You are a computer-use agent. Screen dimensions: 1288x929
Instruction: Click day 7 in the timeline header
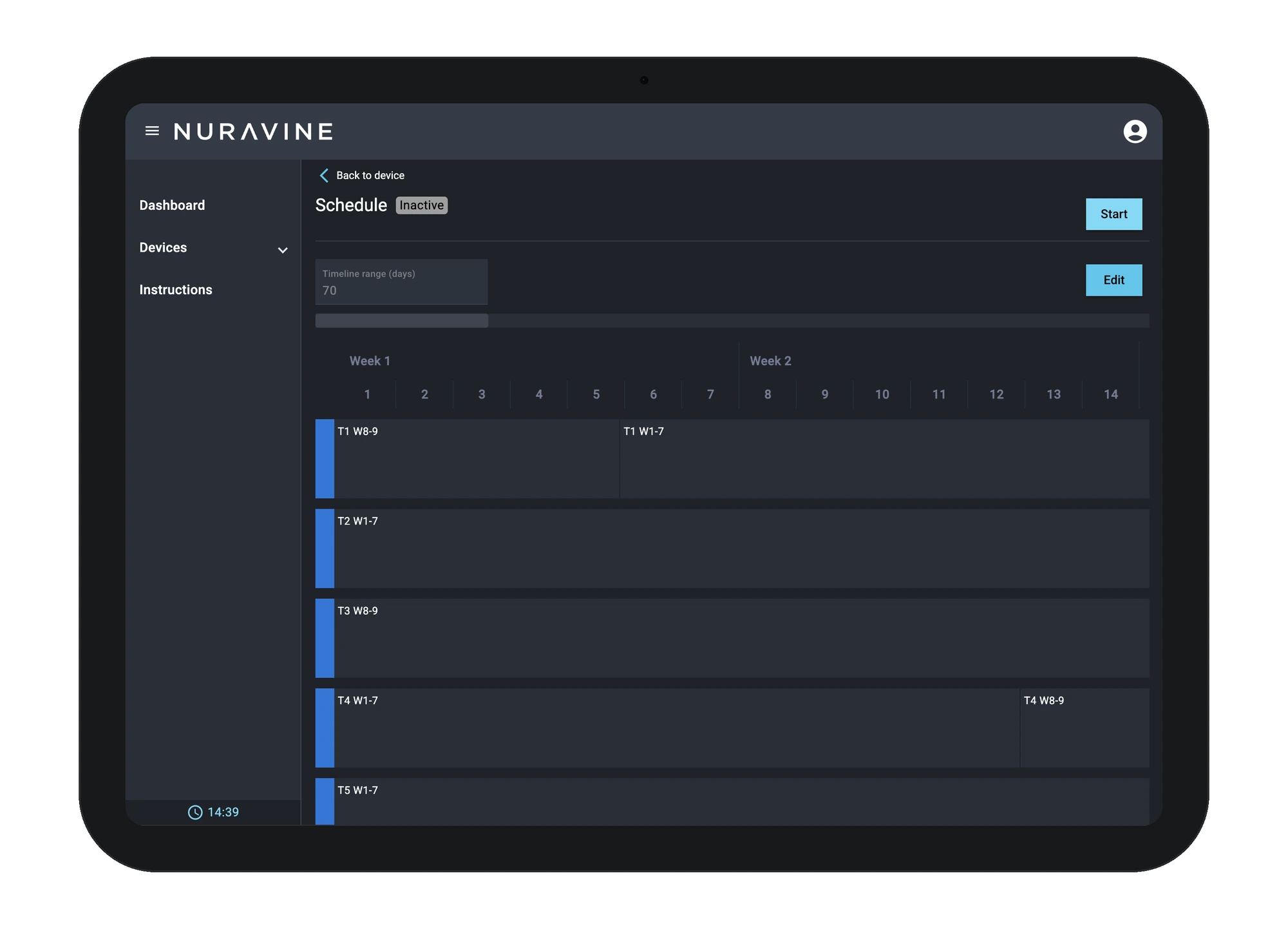[710, 395]
